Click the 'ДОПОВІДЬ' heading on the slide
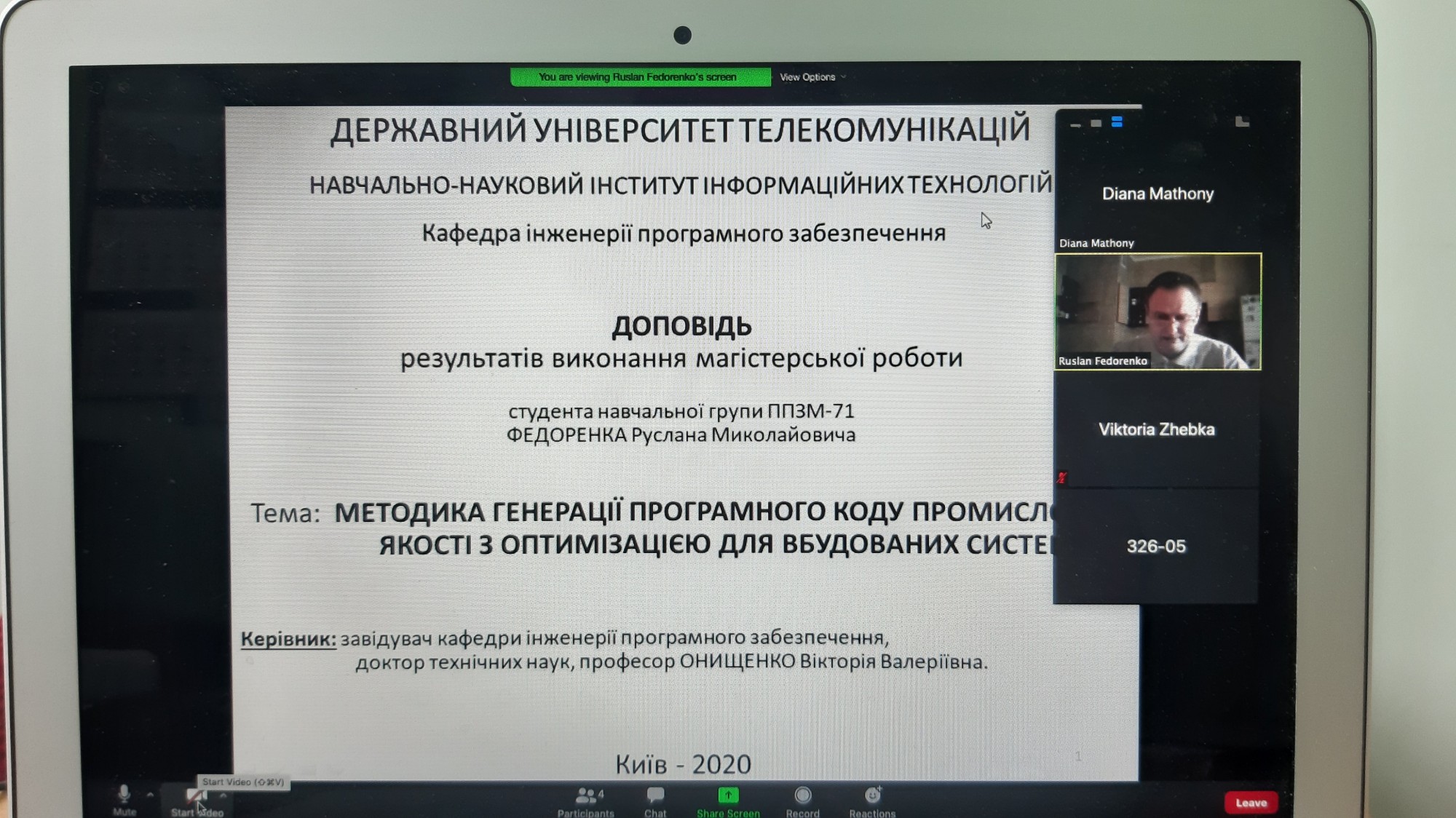 (681, 326)
